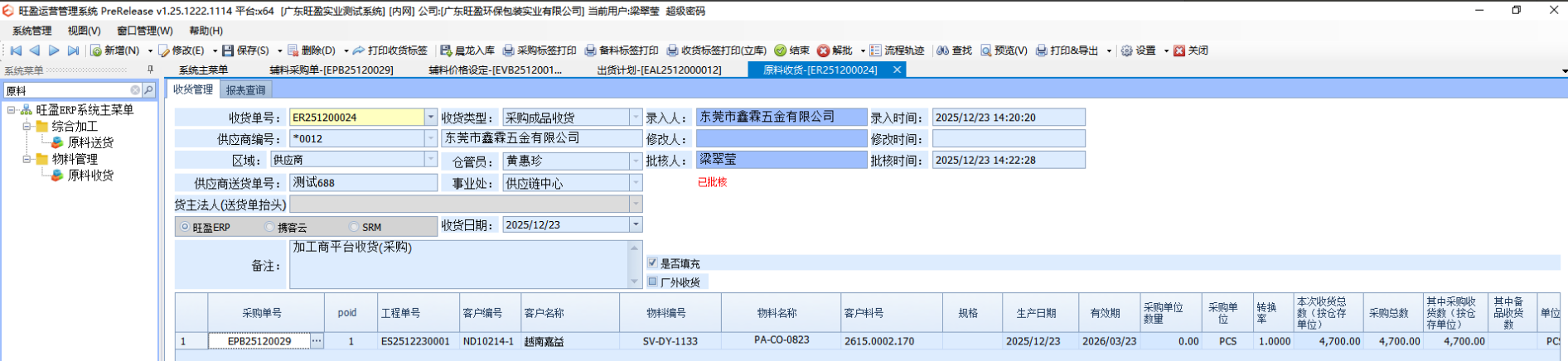Collapse 旺盈ERP系统主菜单 tree root
The image size is (1568, 361).
[12, 110]
